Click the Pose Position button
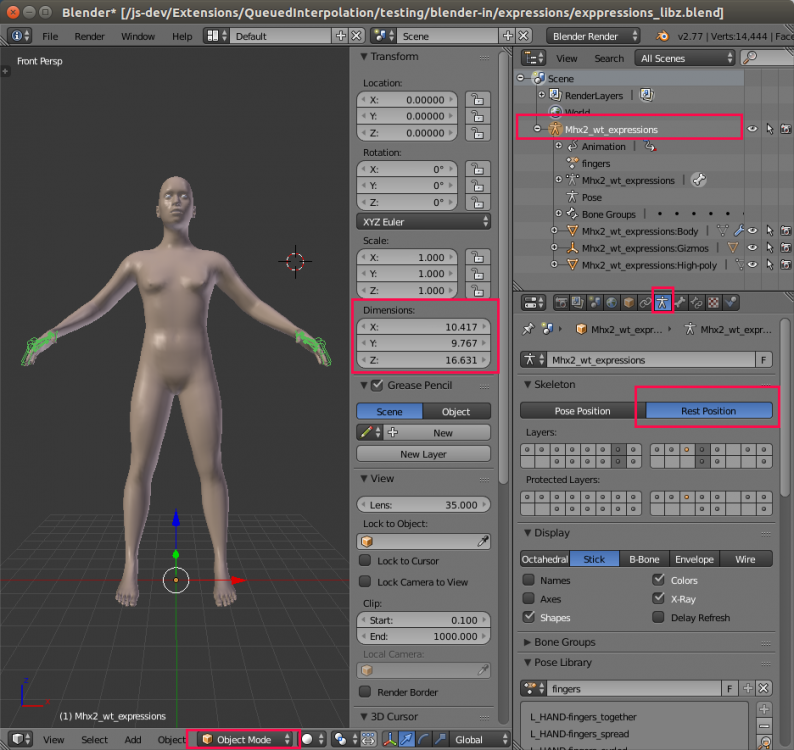Image resolution: width=794 pixels, height=750 pixels. point(583,411)
